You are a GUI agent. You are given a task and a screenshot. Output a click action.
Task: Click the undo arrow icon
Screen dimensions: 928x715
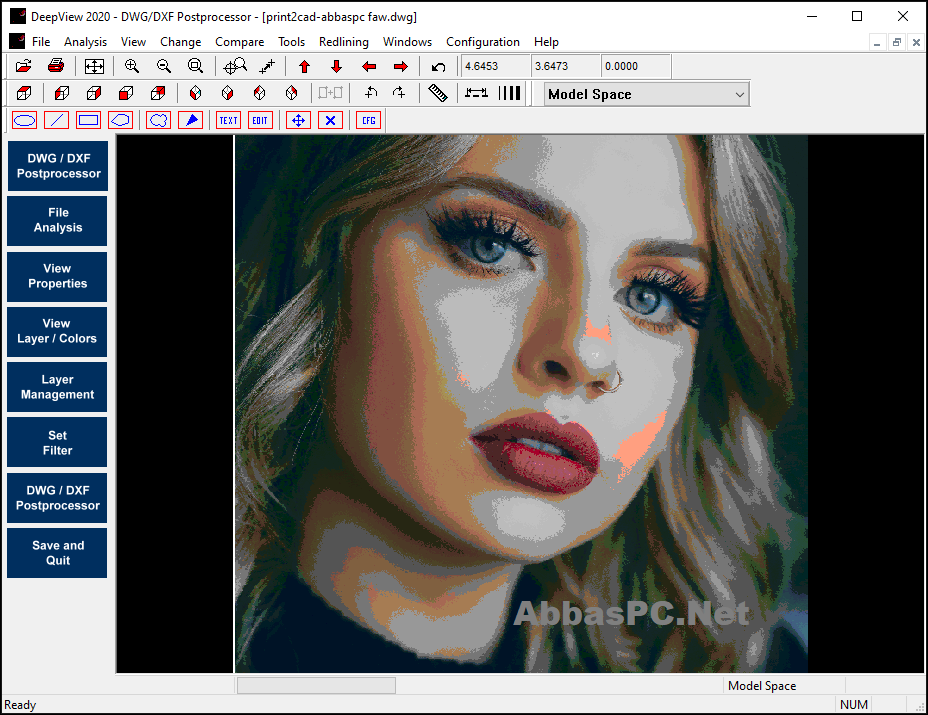pyautogui.click(x=439, y=66)
